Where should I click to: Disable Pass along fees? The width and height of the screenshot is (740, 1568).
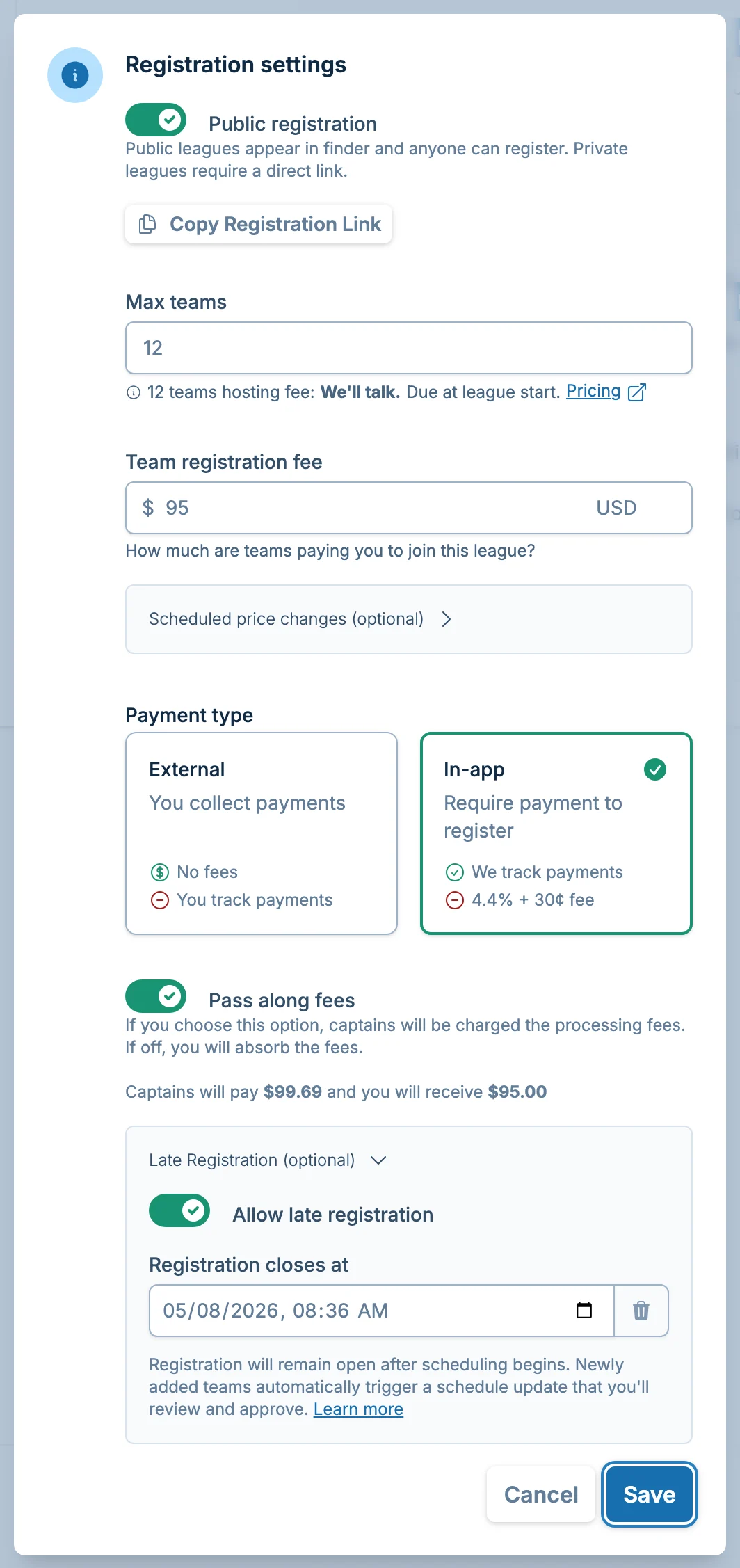(155, 996)
